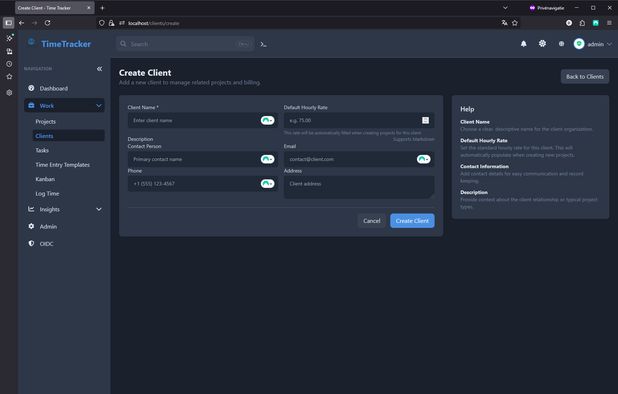
Task: Focus the Contact Person input field
Action: (x=203, y=159)
